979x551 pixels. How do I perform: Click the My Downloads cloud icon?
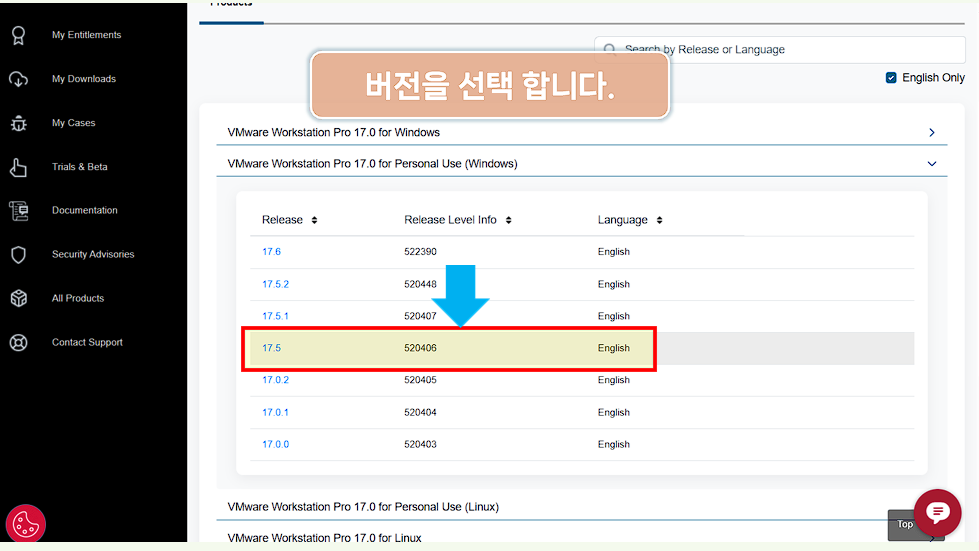(19, 79)
